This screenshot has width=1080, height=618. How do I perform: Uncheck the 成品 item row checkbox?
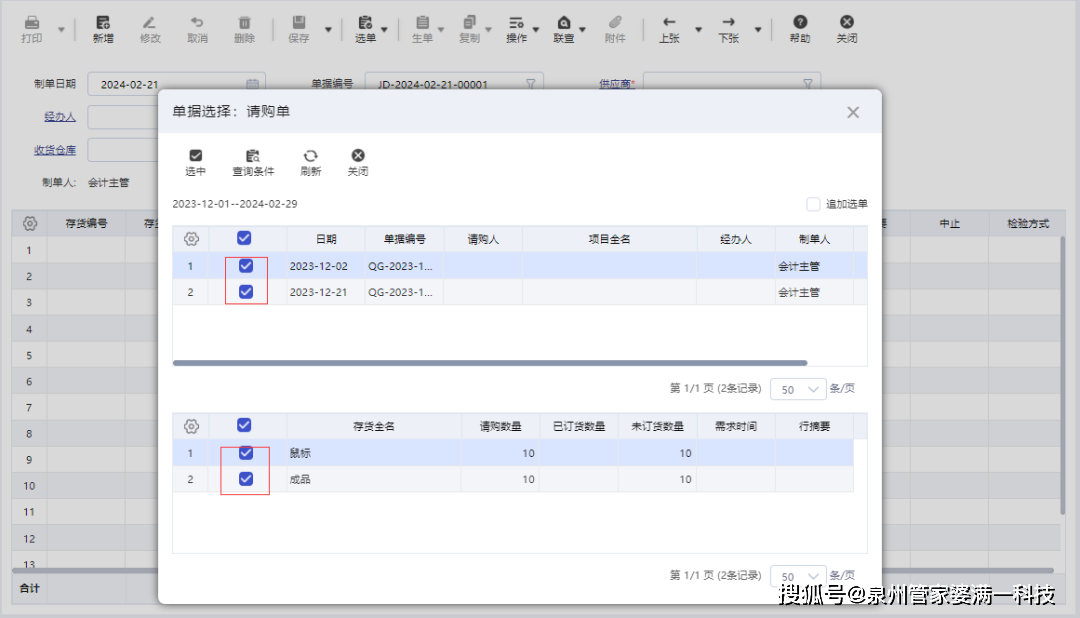point(246,479)
